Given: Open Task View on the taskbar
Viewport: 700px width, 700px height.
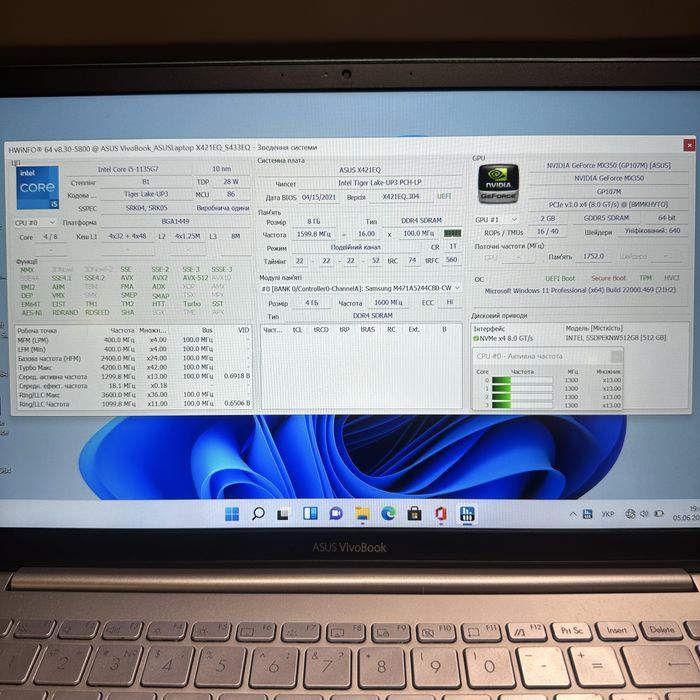Looking at the screenshot, I should click(283, 514).
